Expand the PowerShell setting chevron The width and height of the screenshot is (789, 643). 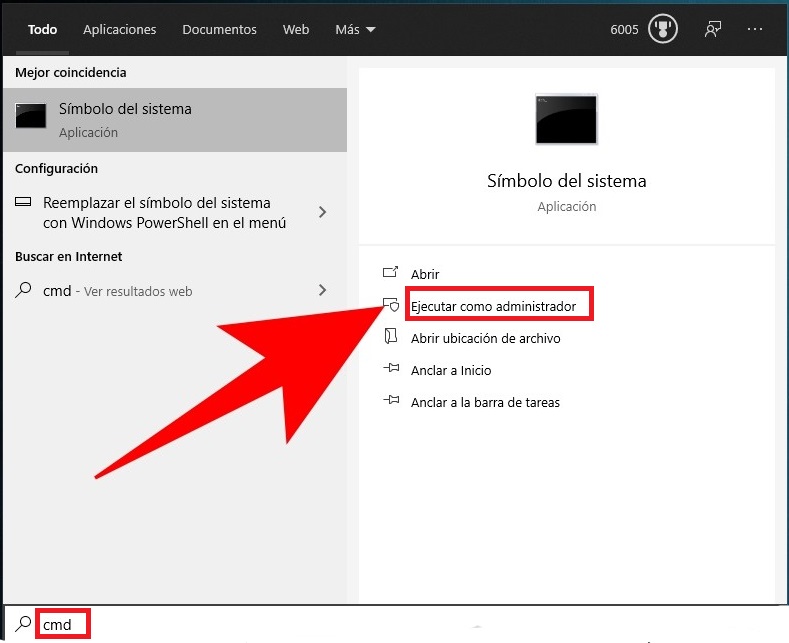point(323,212)
